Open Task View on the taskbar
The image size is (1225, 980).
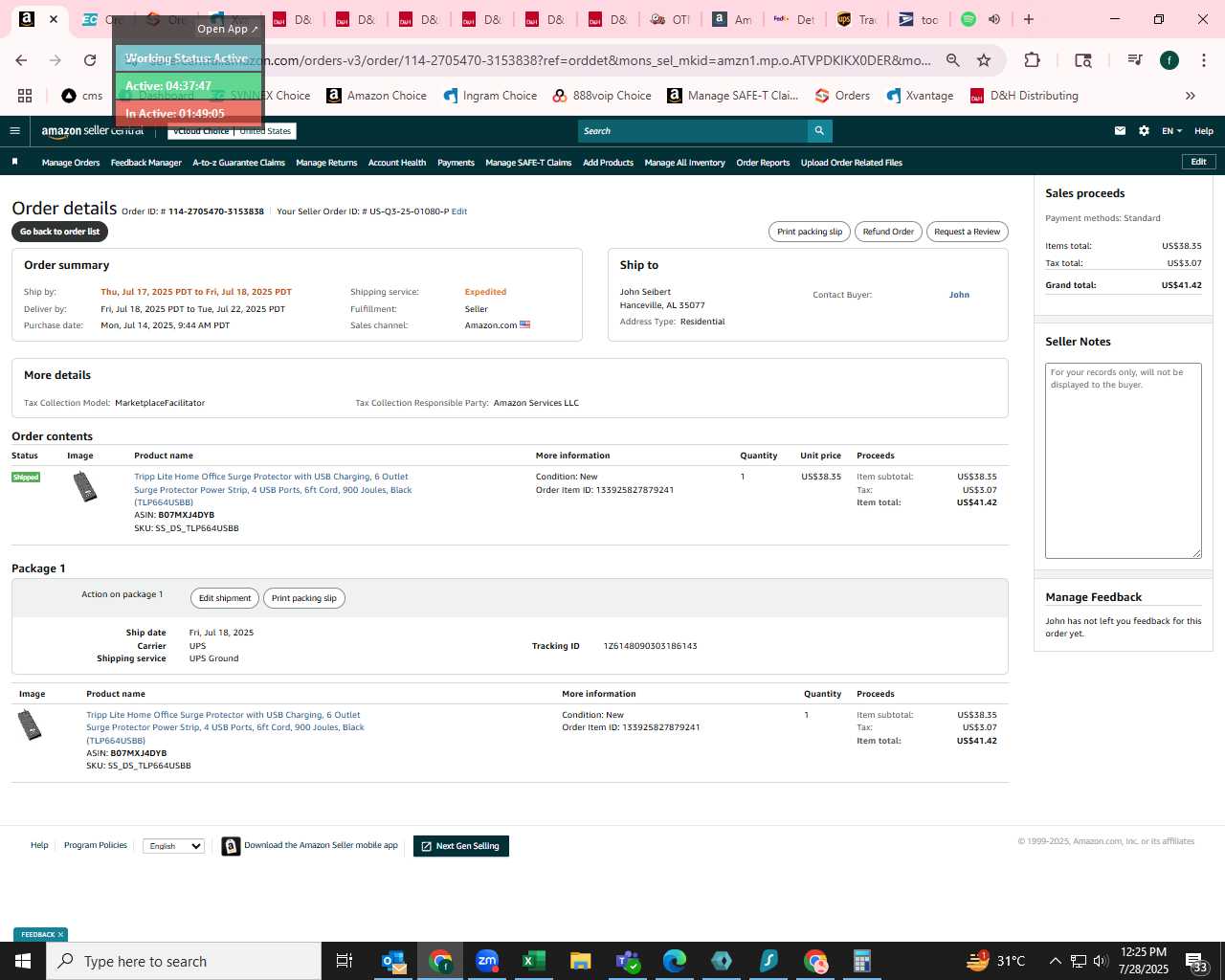click(345, 961)
